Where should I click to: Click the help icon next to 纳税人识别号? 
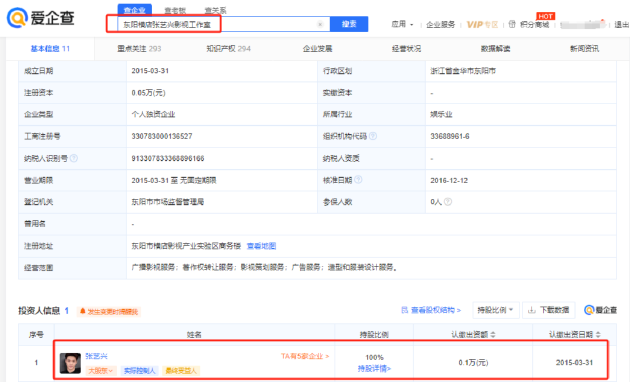click(x=74, y=158)
